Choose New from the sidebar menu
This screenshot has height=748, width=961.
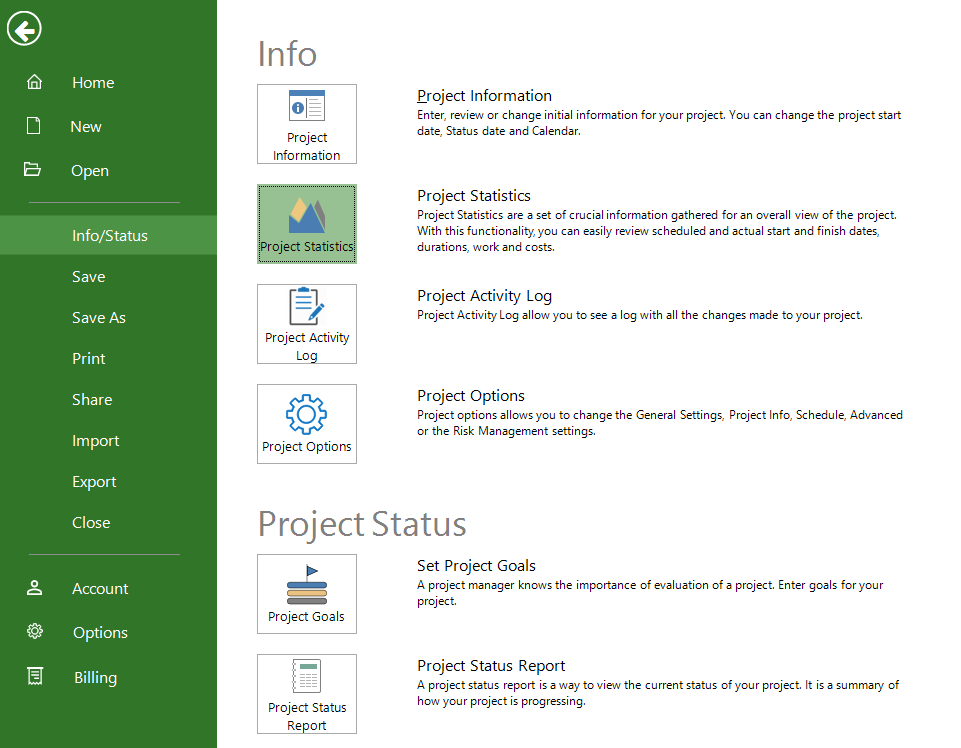[86, 127]
